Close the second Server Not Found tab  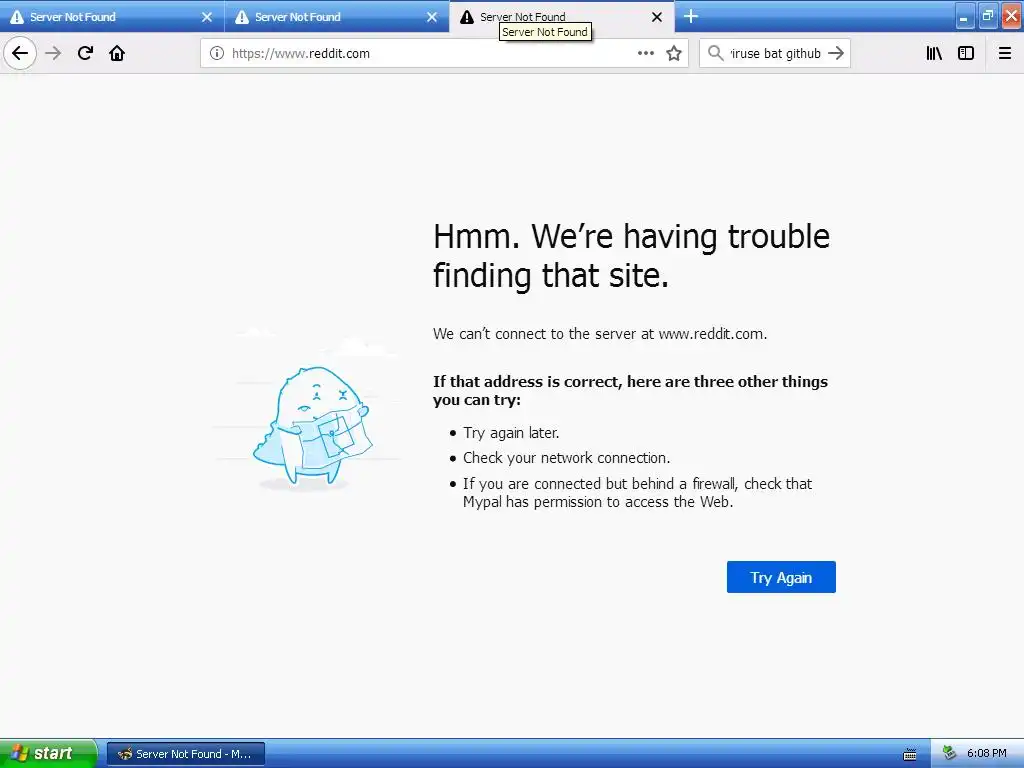click(x=432, y=17)
